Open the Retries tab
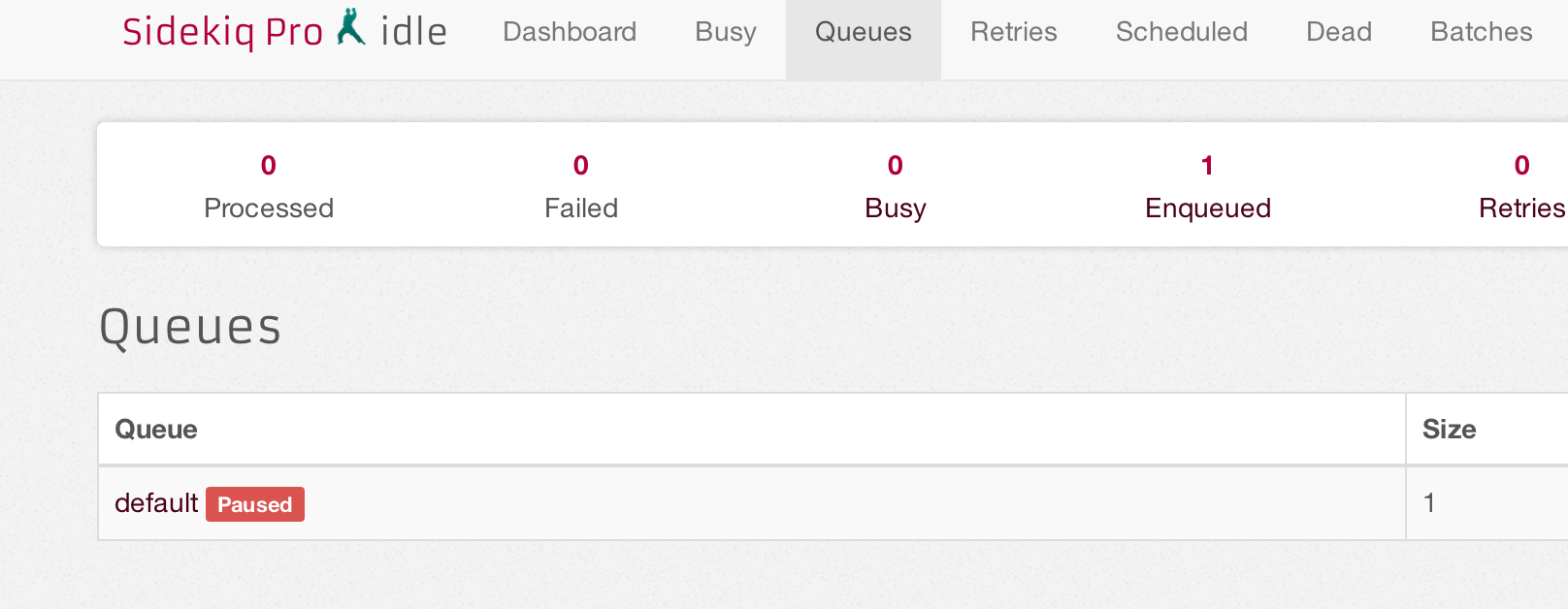The image size is (1568, 609). click(1014, 32)
